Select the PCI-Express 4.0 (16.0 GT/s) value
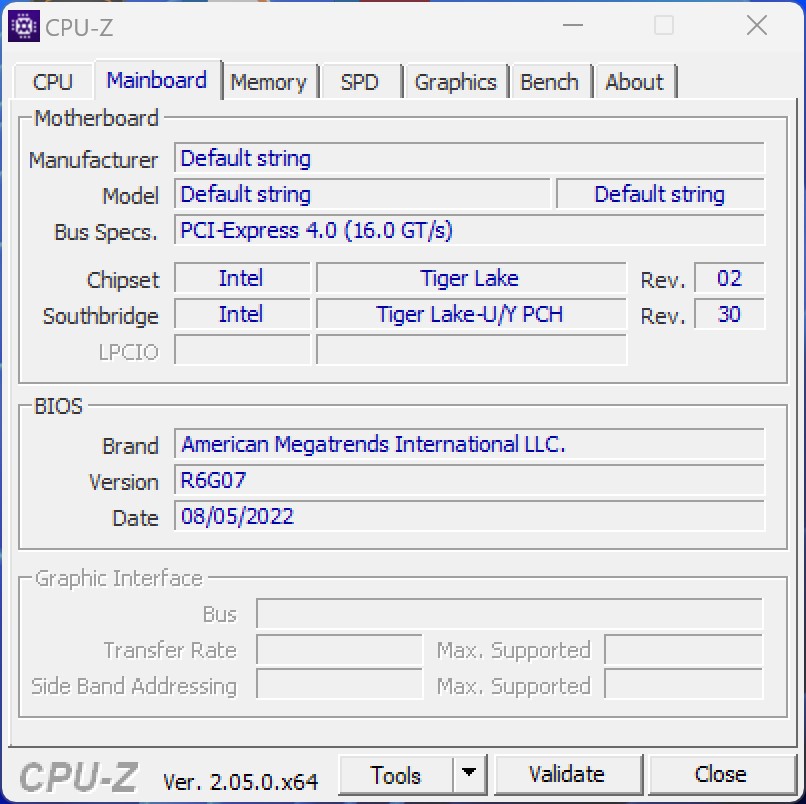This screenshot has width=806, height=804. tap(469, 230)
